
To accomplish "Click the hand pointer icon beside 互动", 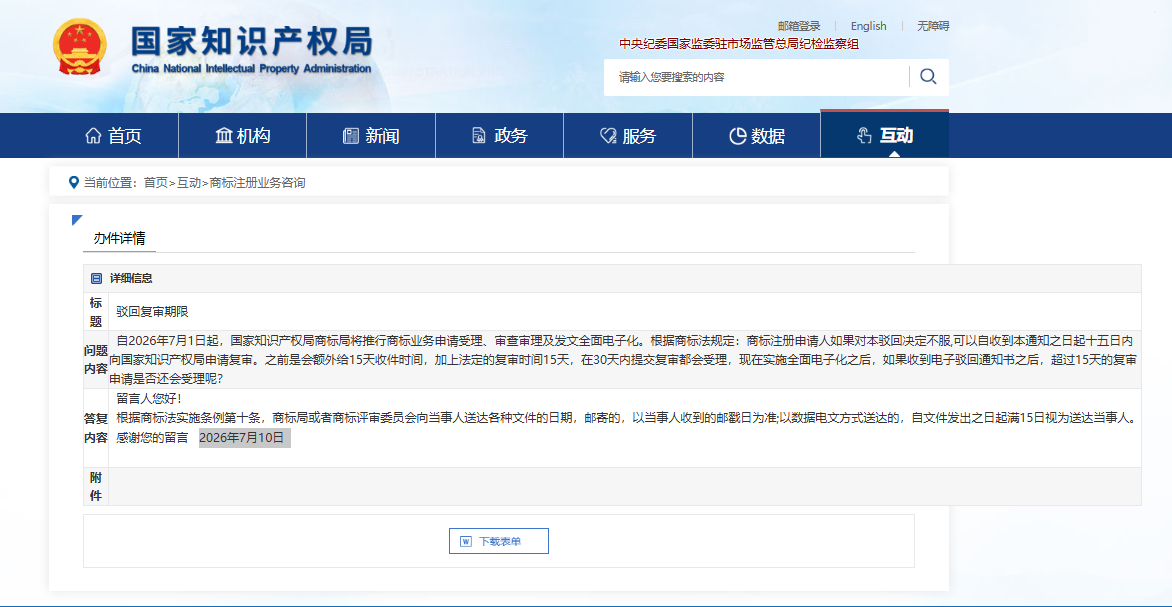I will click(864, 135).
